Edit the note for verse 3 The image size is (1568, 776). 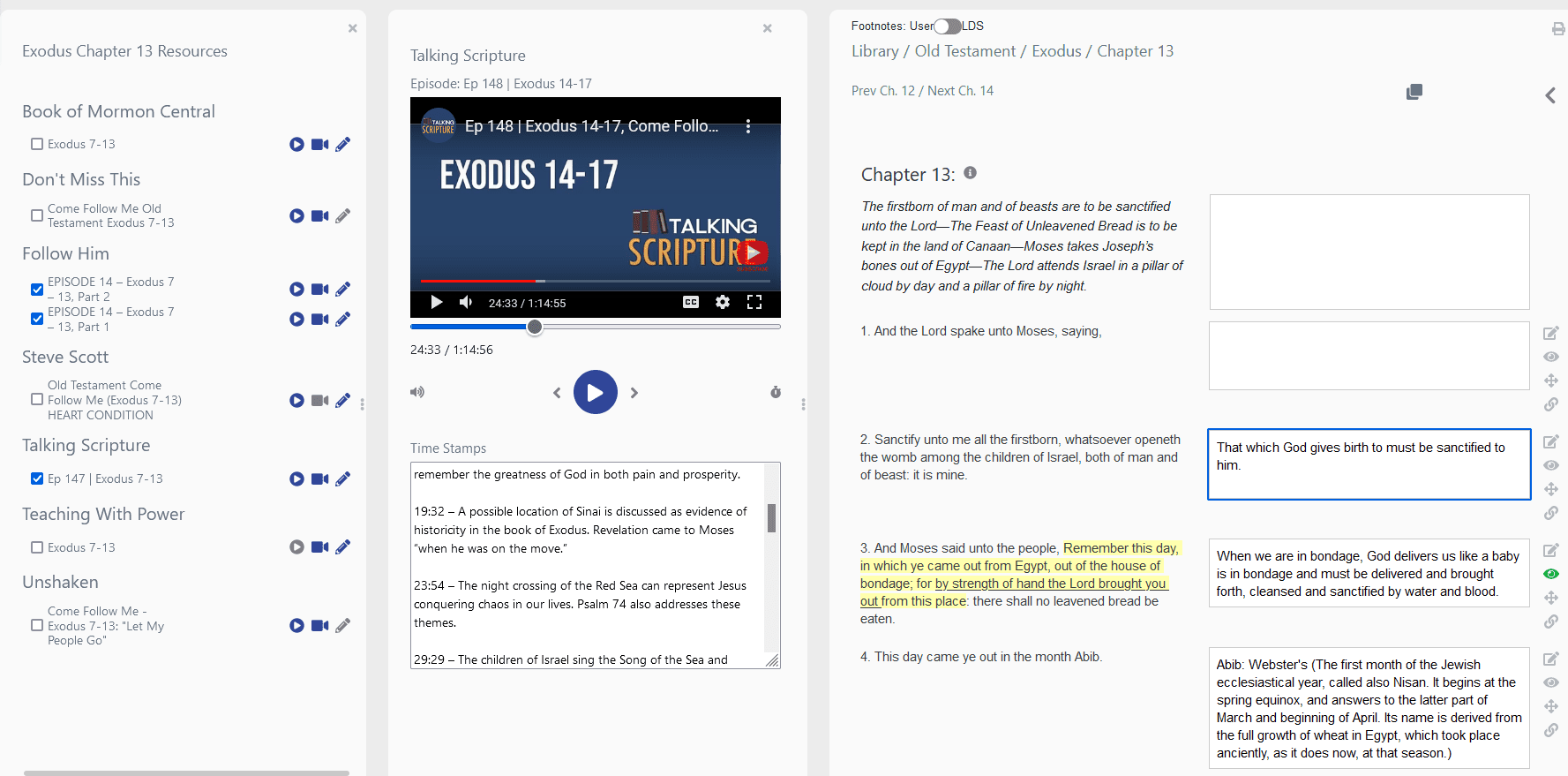pos(1550,550)
